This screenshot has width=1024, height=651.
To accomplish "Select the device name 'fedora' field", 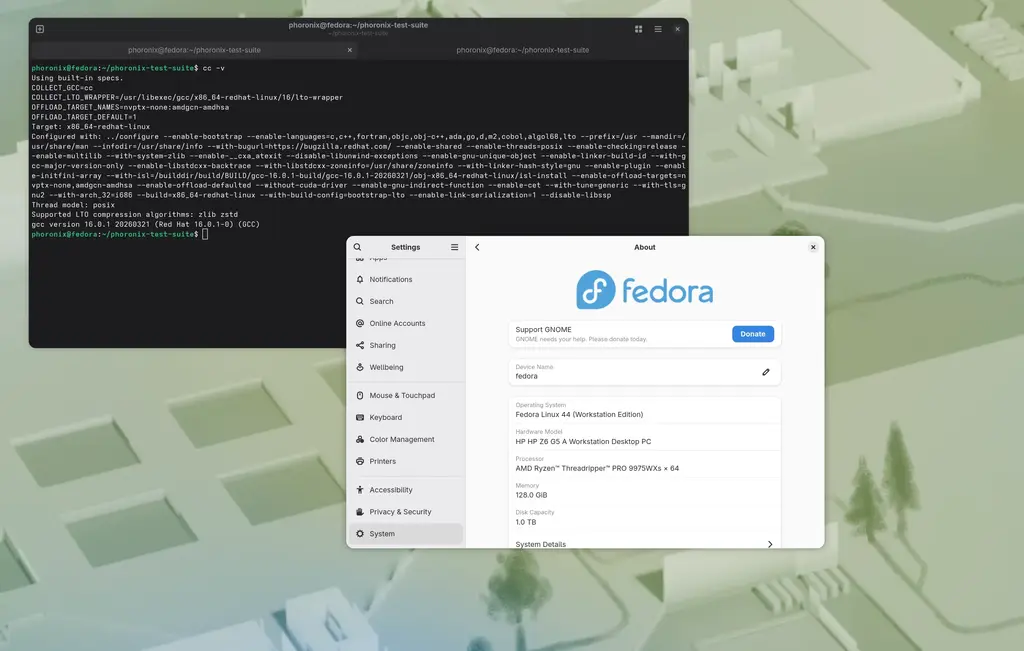I will [645, 372].
